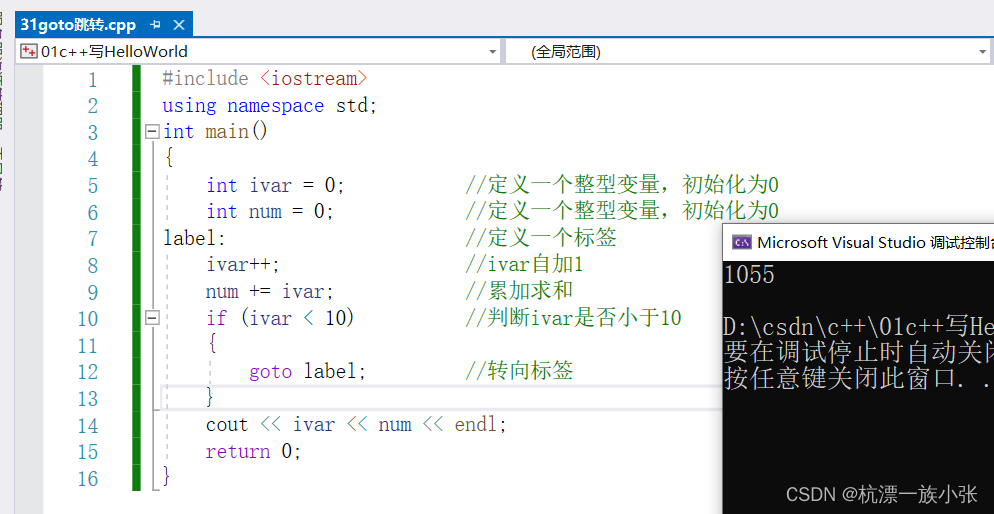Click the 按任意键关闭此窗口 console text

click(x=857, y=378)
